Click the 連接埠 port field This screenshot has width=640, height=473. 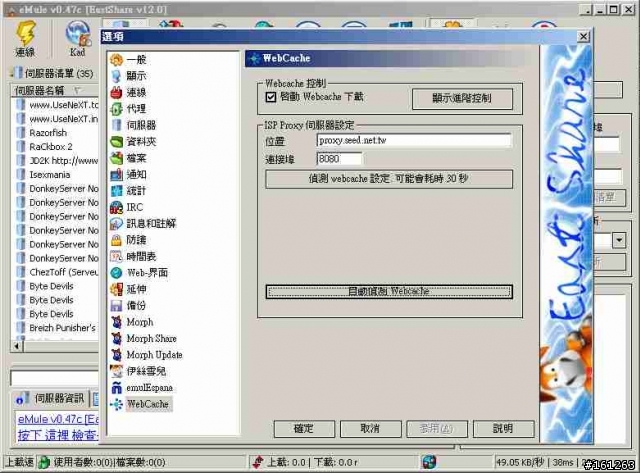[x=339, y=158]
